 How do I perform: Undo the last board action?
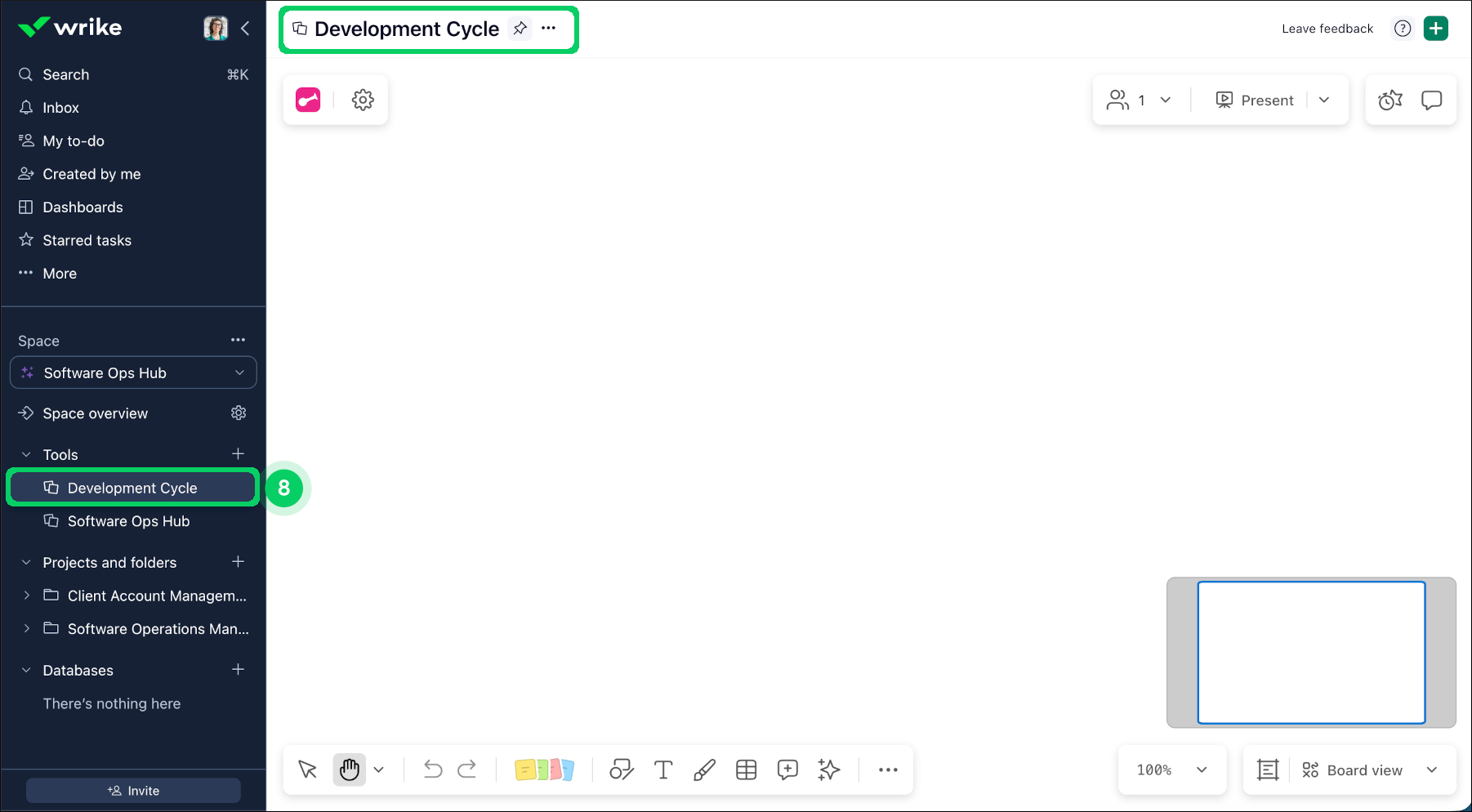pyautogui.click(x=432, y=770)
